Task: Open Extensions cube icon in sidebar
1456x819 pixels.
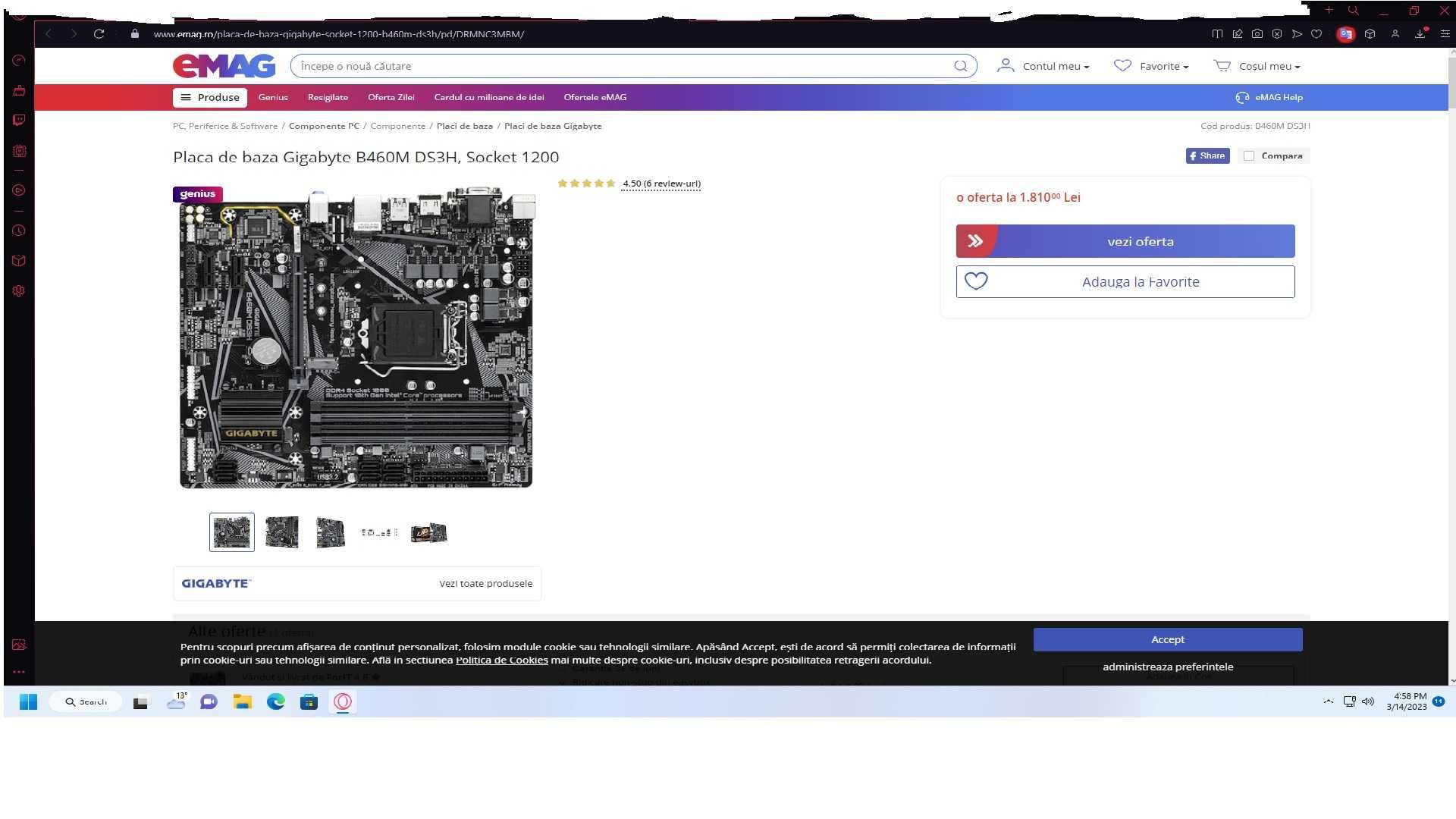Action: [x=19, y=261]
